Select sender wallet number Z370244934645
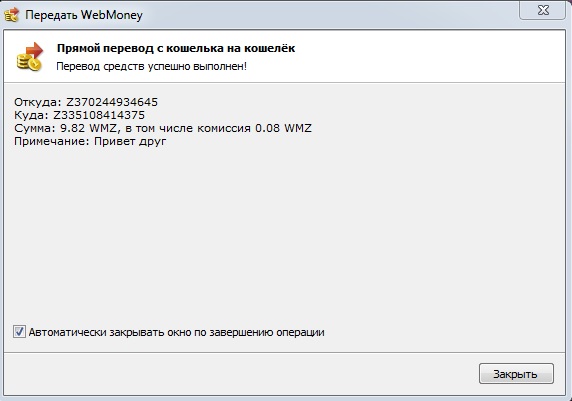The width and height of the screenshot is (572, 401). click(112, 102)
